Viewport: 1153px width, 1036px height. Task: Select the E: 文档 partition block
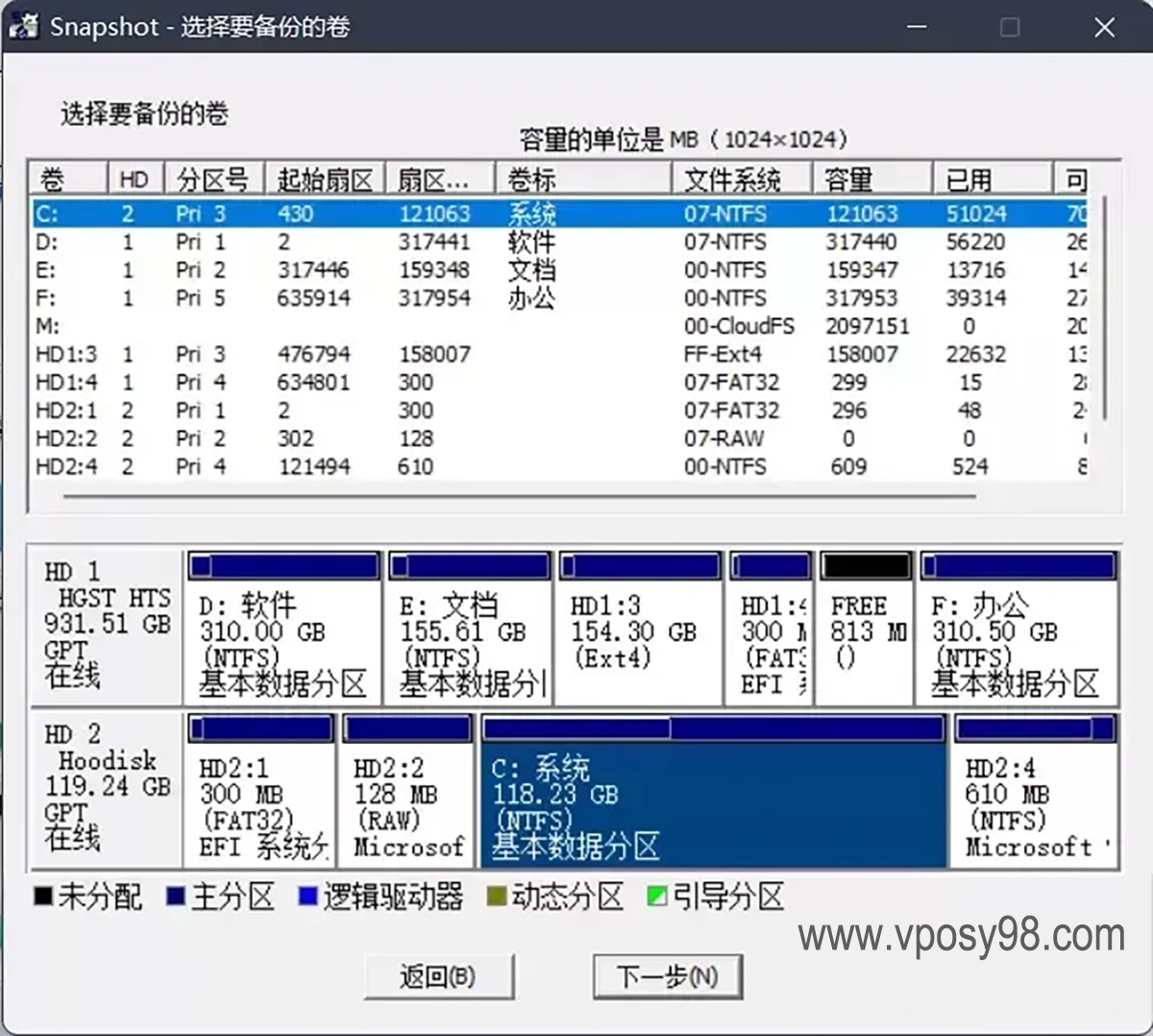pyautogui.click(x=470, y=629)
